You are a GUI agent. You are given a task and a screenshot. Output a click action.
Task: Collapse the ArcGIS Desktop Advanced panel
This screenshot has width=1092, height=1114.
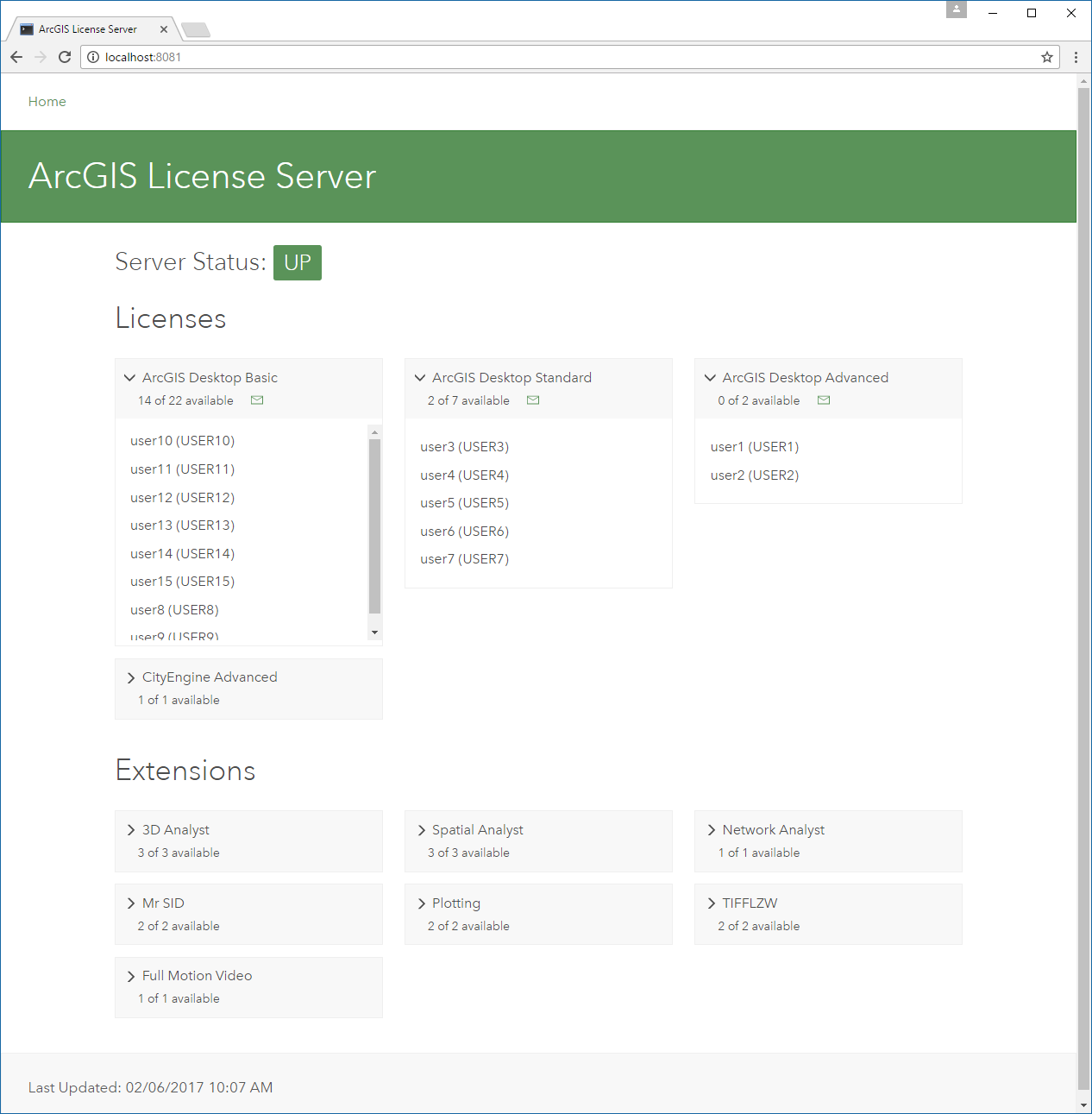(710, 378)
